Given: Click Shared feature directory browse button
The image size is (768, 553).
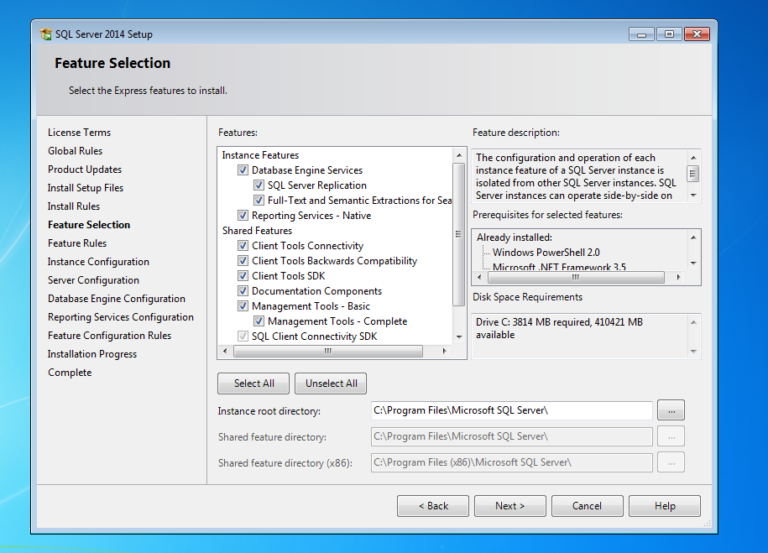Looking at the screenshot, I should [x=671, y=437].
